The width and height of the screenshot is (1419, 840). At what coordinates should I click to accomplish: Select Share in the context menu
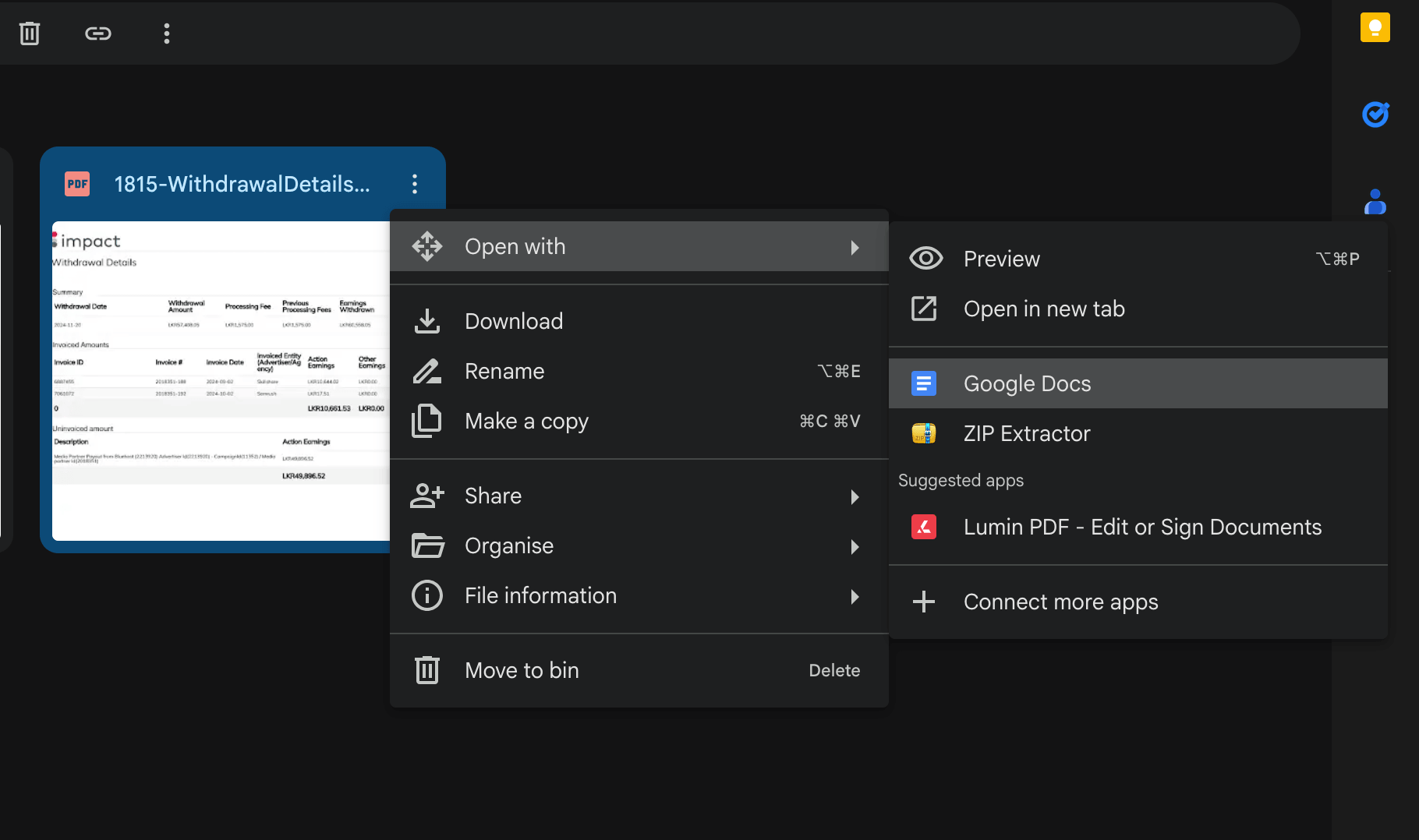(639, 496)
